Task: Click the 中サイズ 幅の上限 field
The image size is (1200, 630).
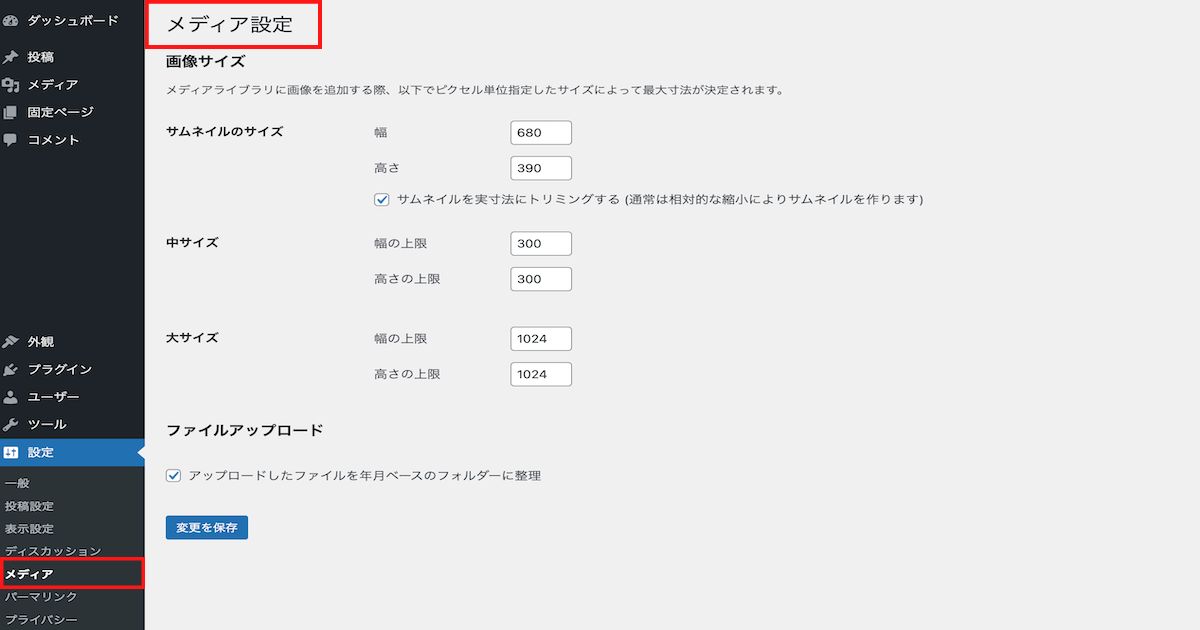Action: tap(541, 244)
